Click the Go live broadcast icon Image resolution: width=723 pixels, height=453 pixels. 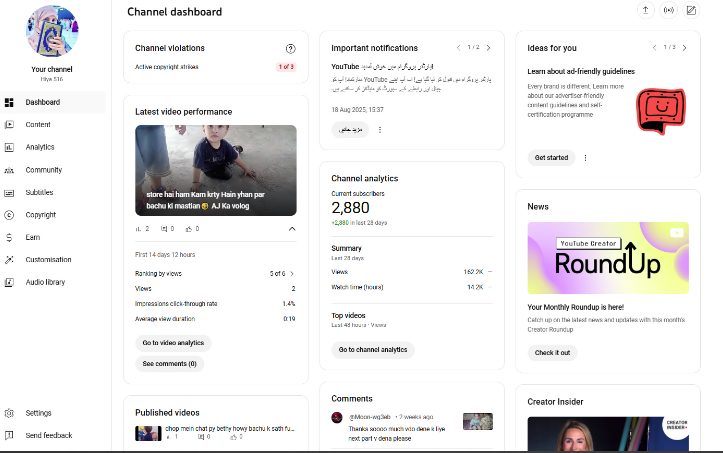(x=669, y=10)
